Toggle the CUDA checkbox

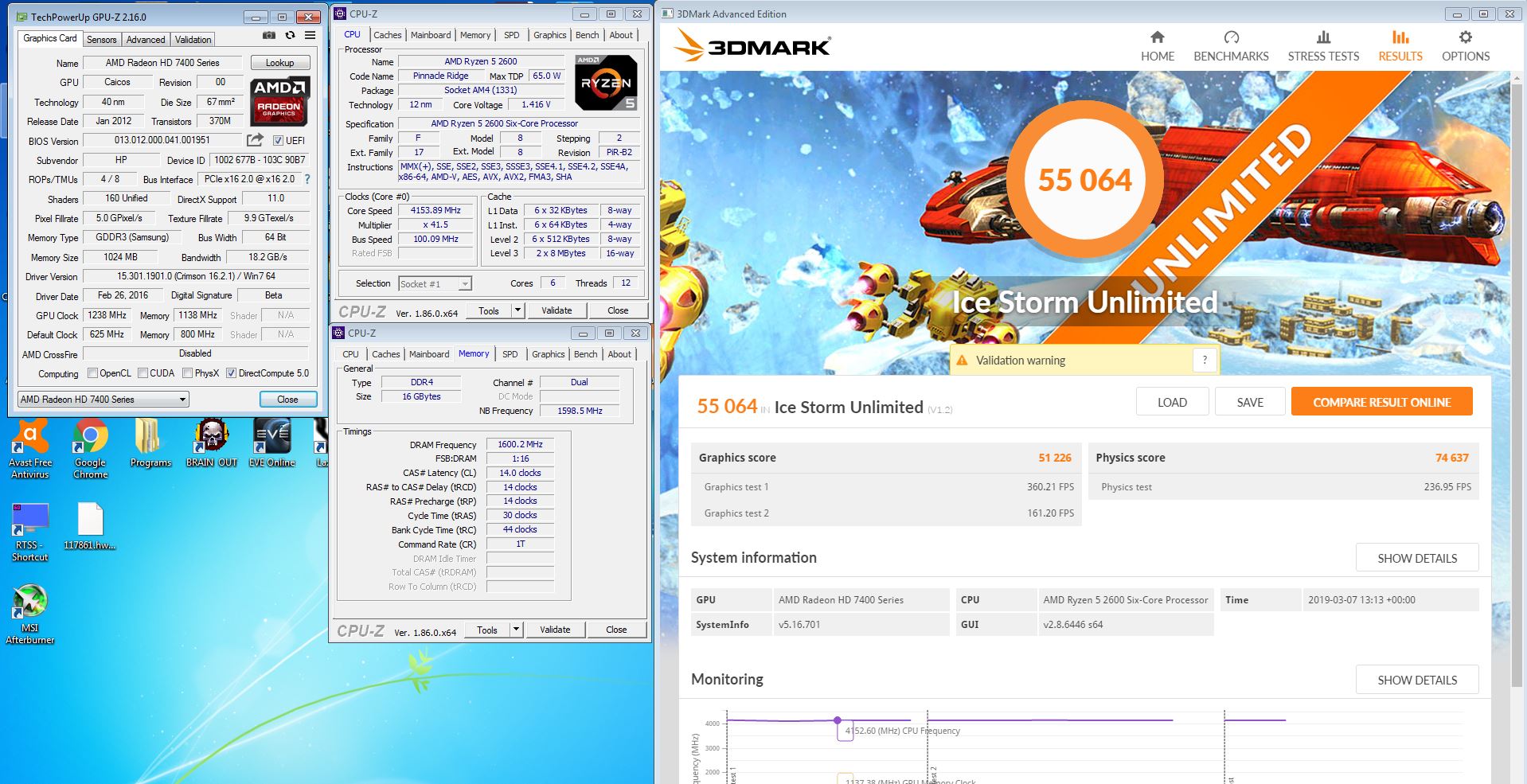[x=143, y=373]
